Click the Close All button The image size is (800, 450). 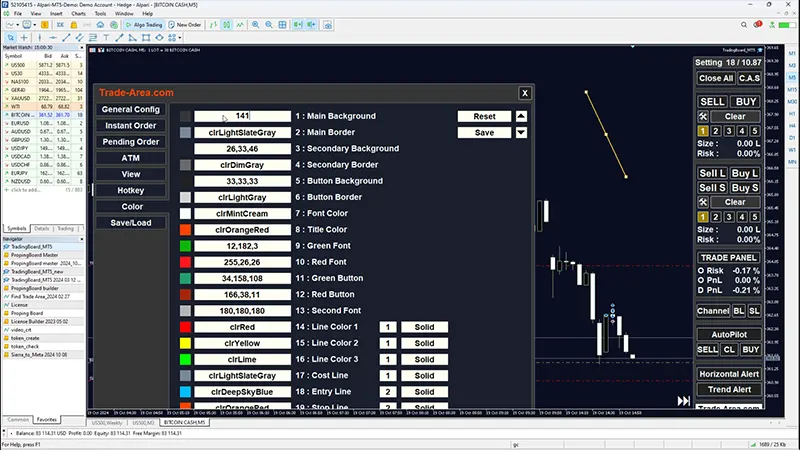point(716,78)
